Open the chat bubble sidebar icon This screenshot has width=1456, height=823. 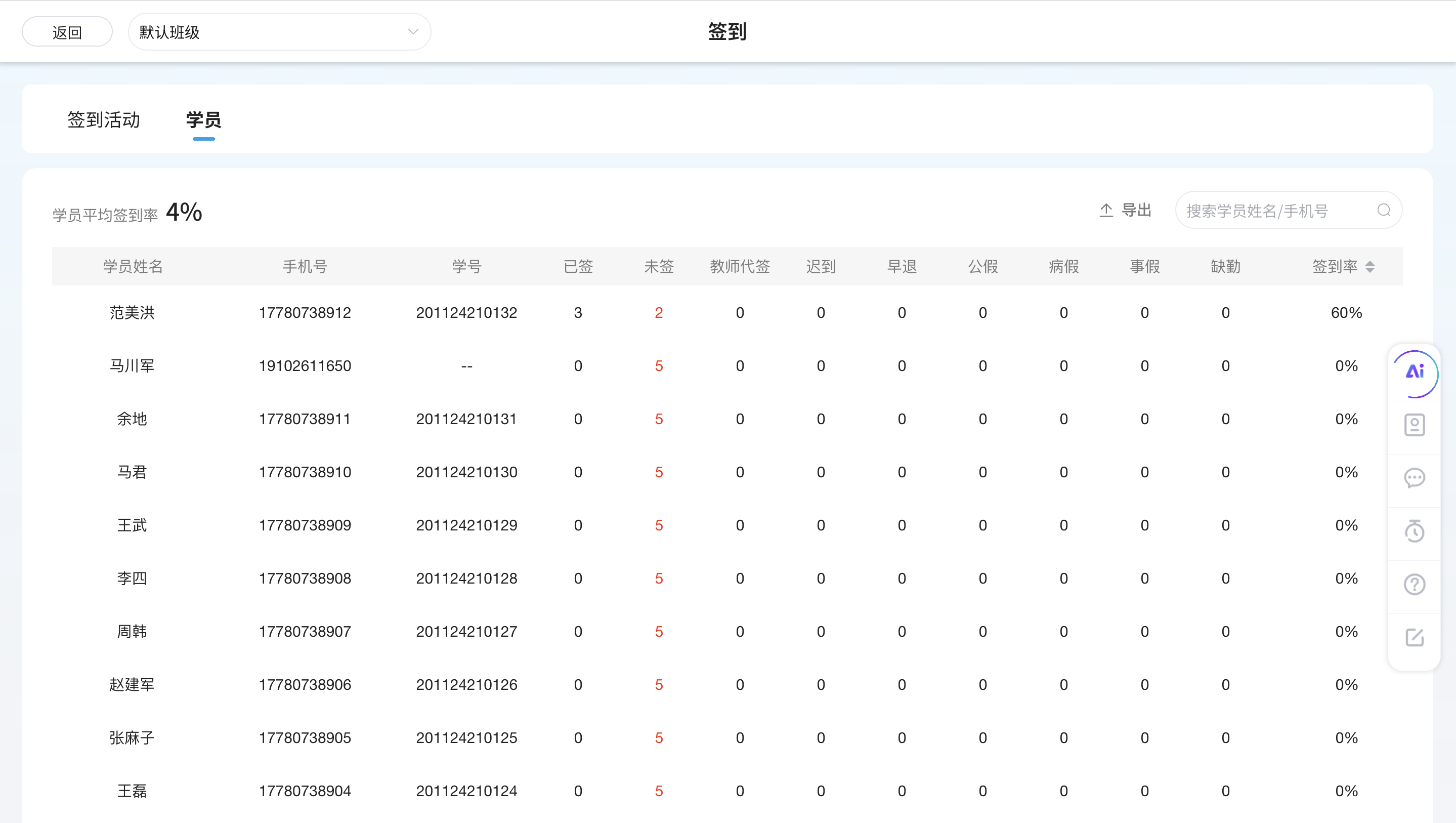coord(1415,478)
